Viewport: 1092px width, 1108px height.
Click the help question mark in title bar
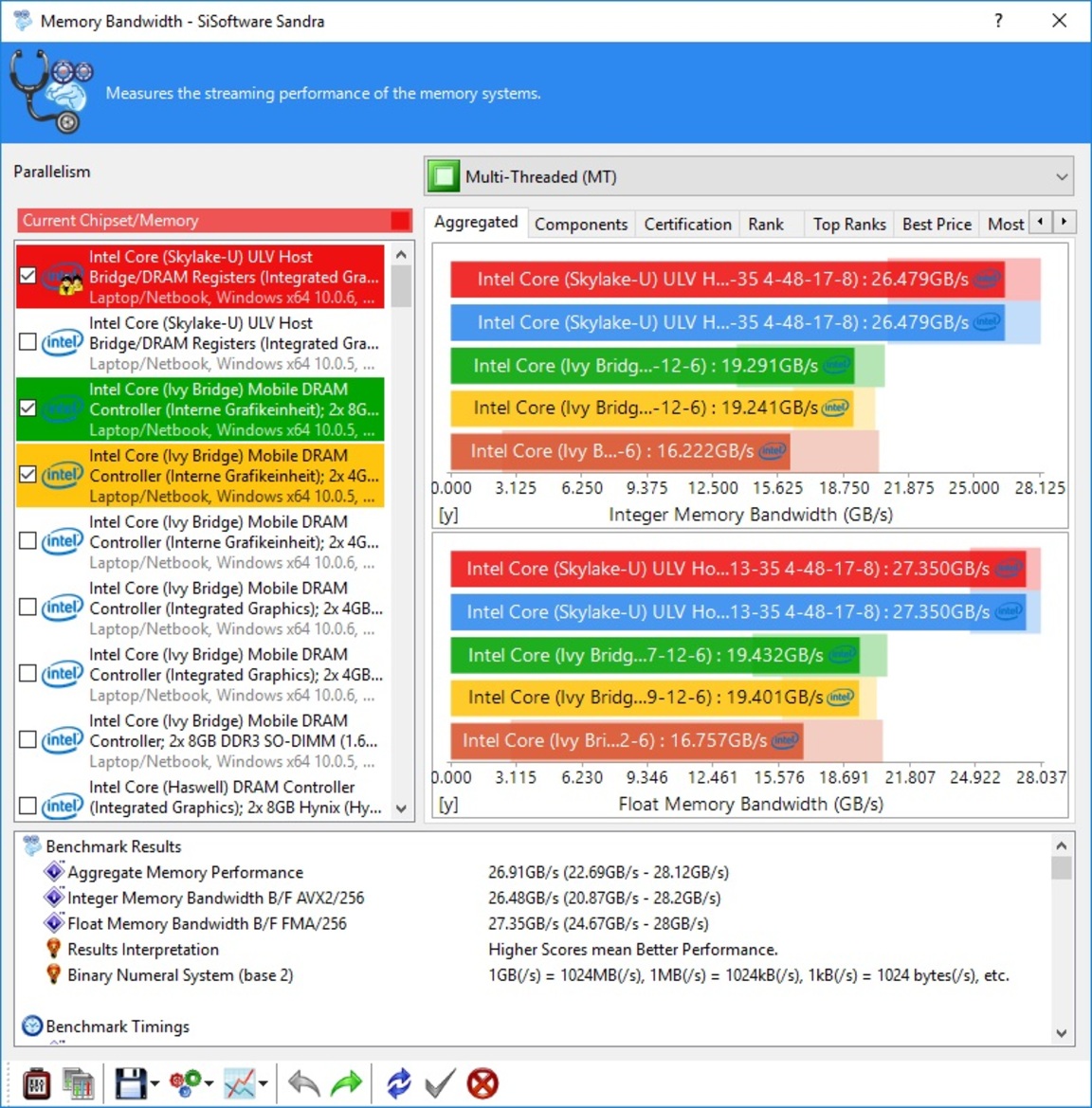tap(999, 21)
